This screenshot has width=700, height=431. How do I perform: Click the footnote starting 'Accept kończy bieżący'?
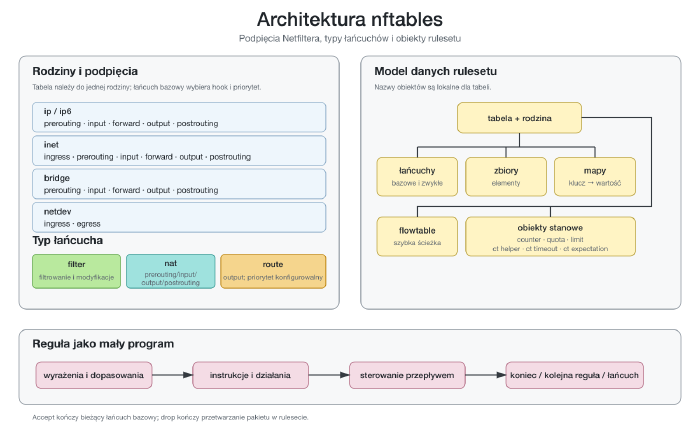[x=170, y=418]
